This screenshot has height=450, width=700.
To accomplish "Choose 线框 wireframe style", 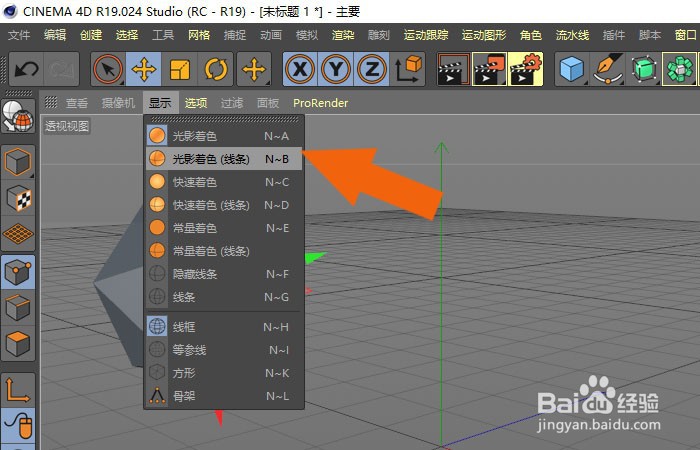I will tap(224, 327).
